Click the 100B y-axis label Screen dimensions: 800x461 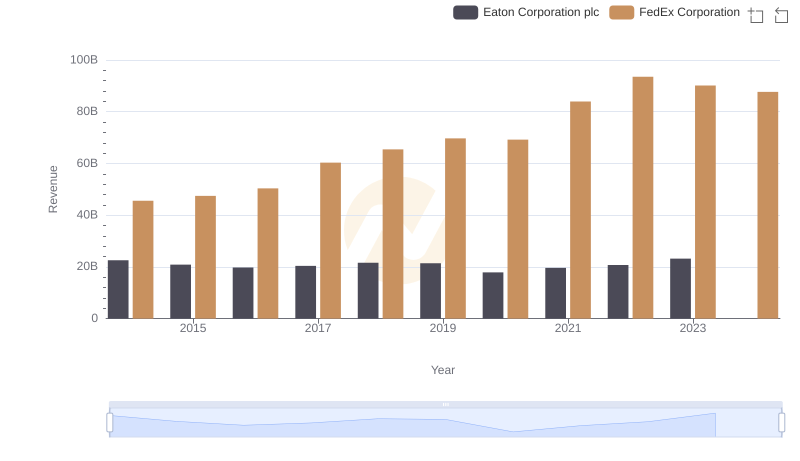point(84,60)
